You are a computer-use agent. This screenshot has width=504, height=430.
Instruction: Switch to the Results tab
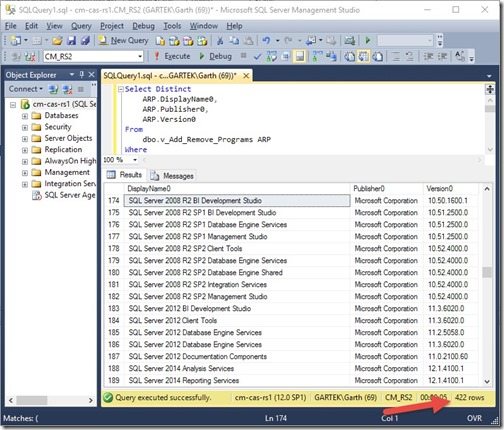(125, 175)
